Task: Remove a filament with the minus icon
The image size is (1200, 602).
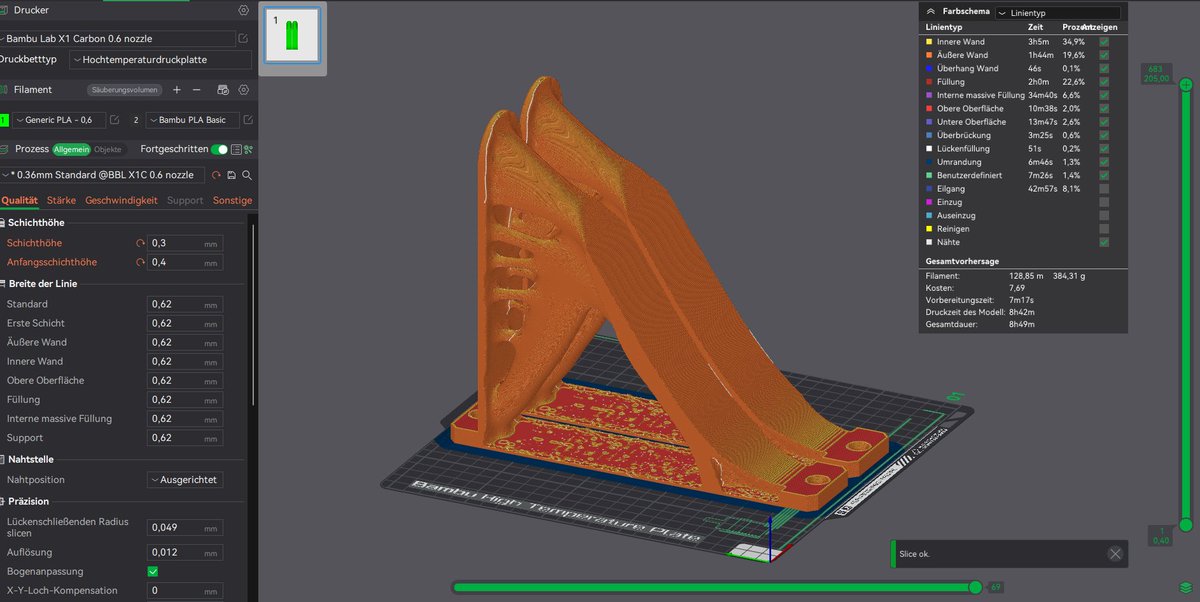Action: pos(198,89)
